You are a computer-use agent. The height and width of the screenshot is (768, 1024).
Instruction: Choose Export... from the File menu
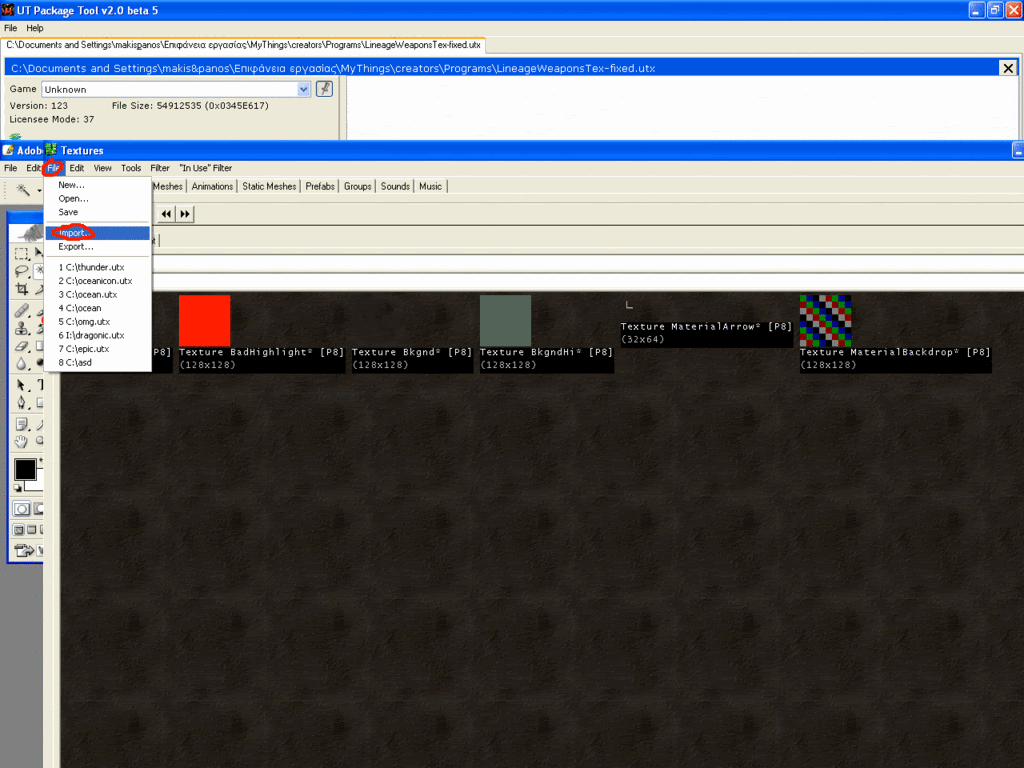(75, 246)
